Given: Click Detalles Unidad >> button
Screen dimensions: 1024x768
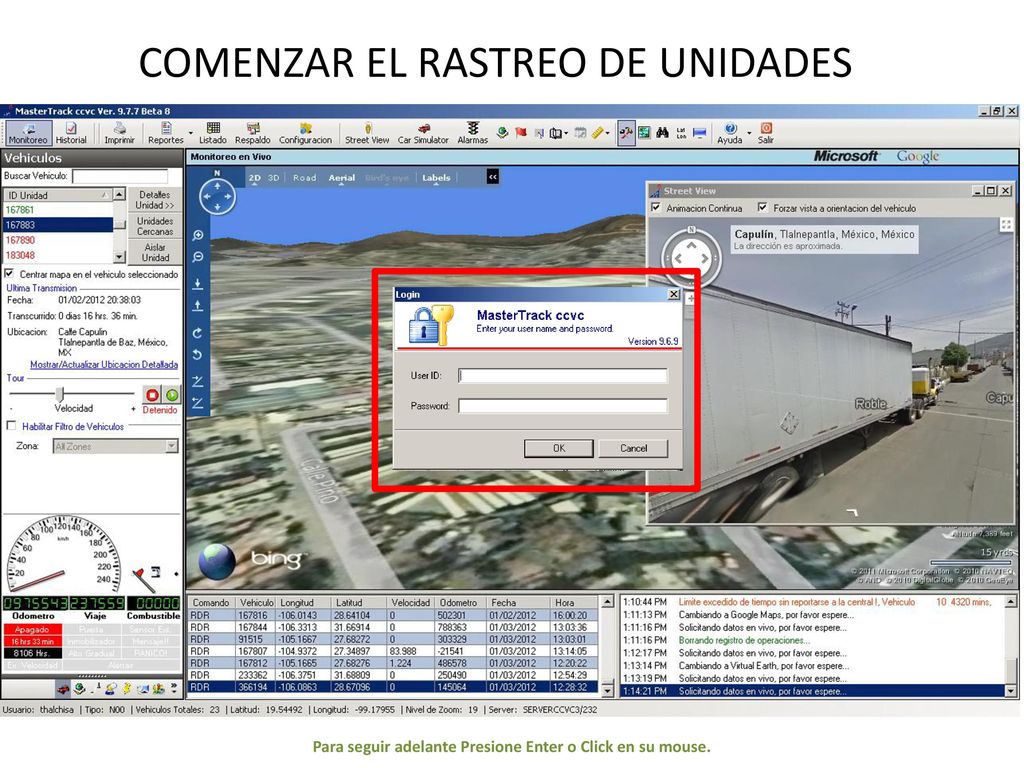Looking at the screenshot, I should coord(155,200).
